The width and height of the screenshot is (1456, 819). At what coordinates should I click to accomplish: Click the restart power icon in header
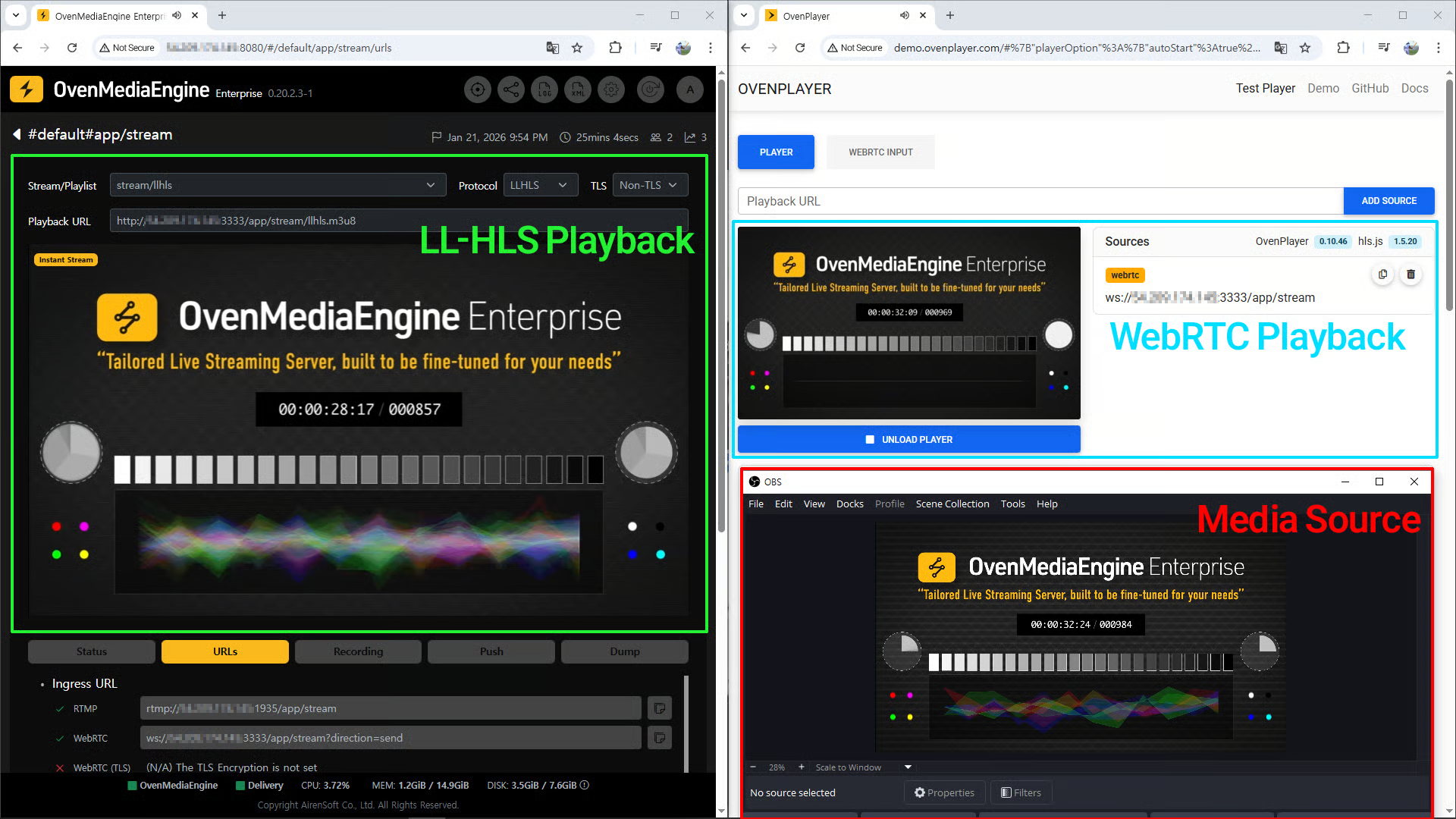650,89
